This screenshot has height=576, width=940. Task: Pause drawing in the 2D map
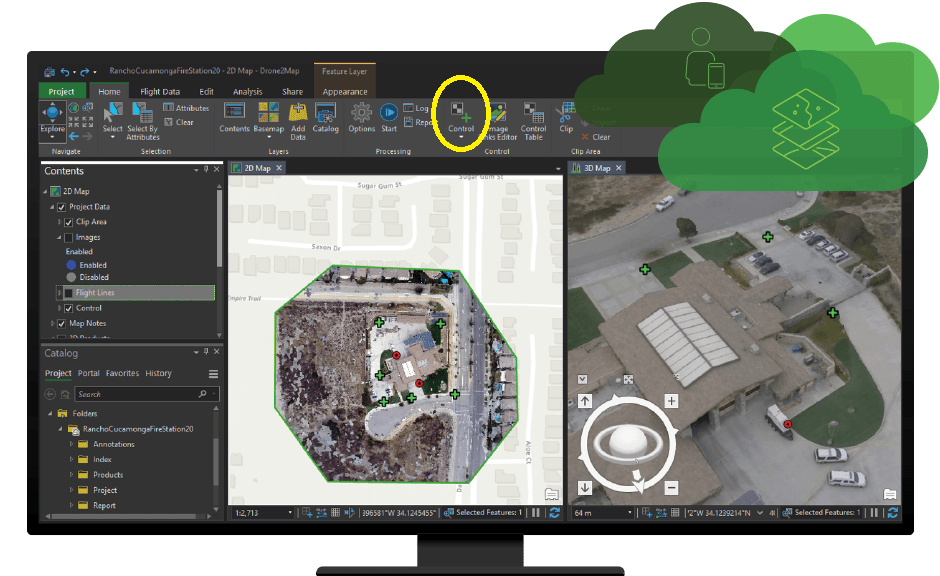(536, 512)
